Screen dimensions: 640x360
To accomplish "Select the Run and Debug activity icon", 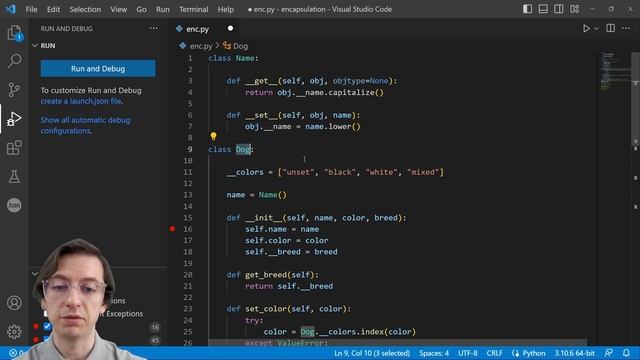I will [14, 119].
